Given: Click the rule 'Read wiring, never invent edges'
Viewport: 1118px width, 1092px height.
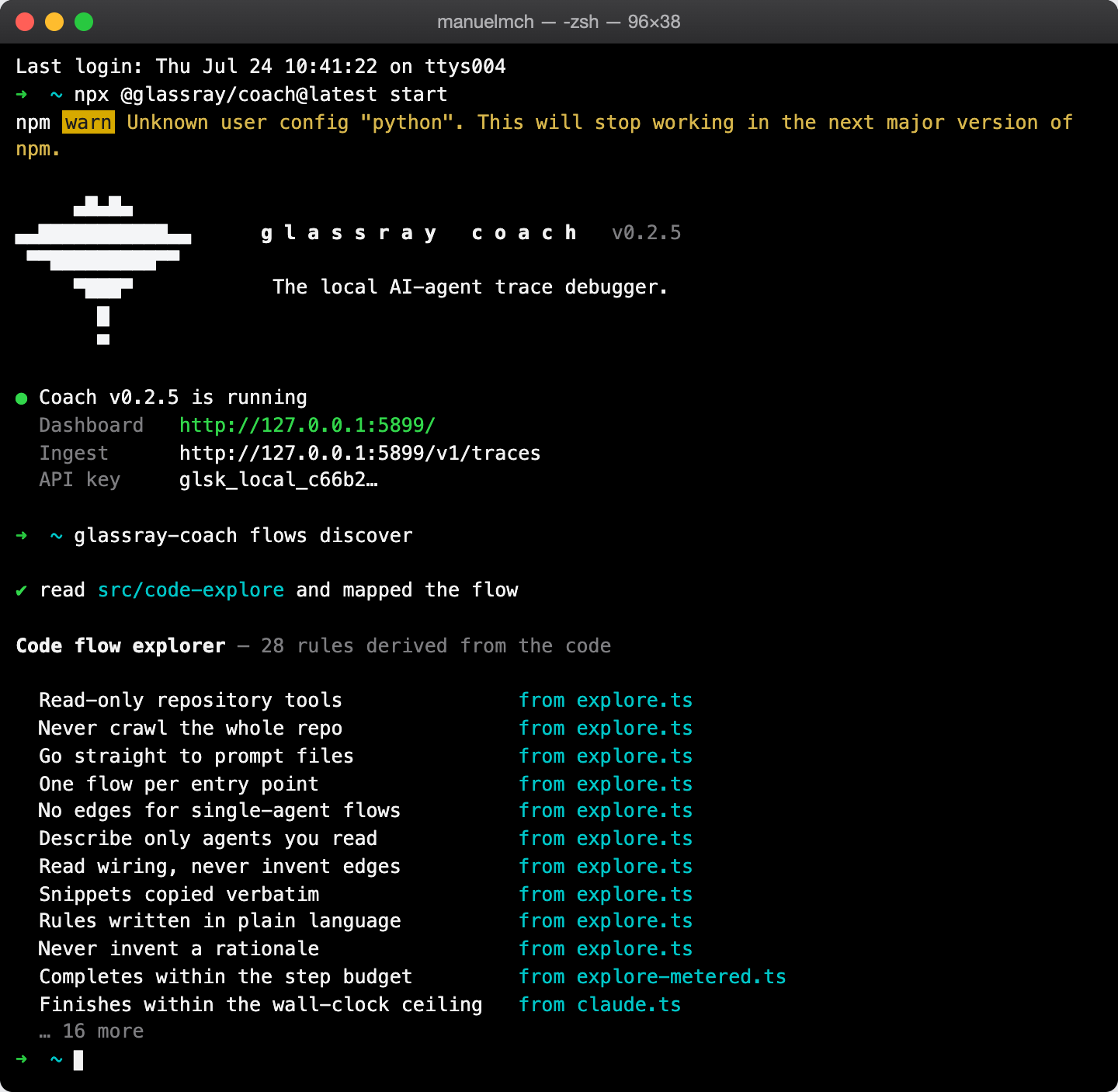Looking at the screenshot, I should 220,866.
